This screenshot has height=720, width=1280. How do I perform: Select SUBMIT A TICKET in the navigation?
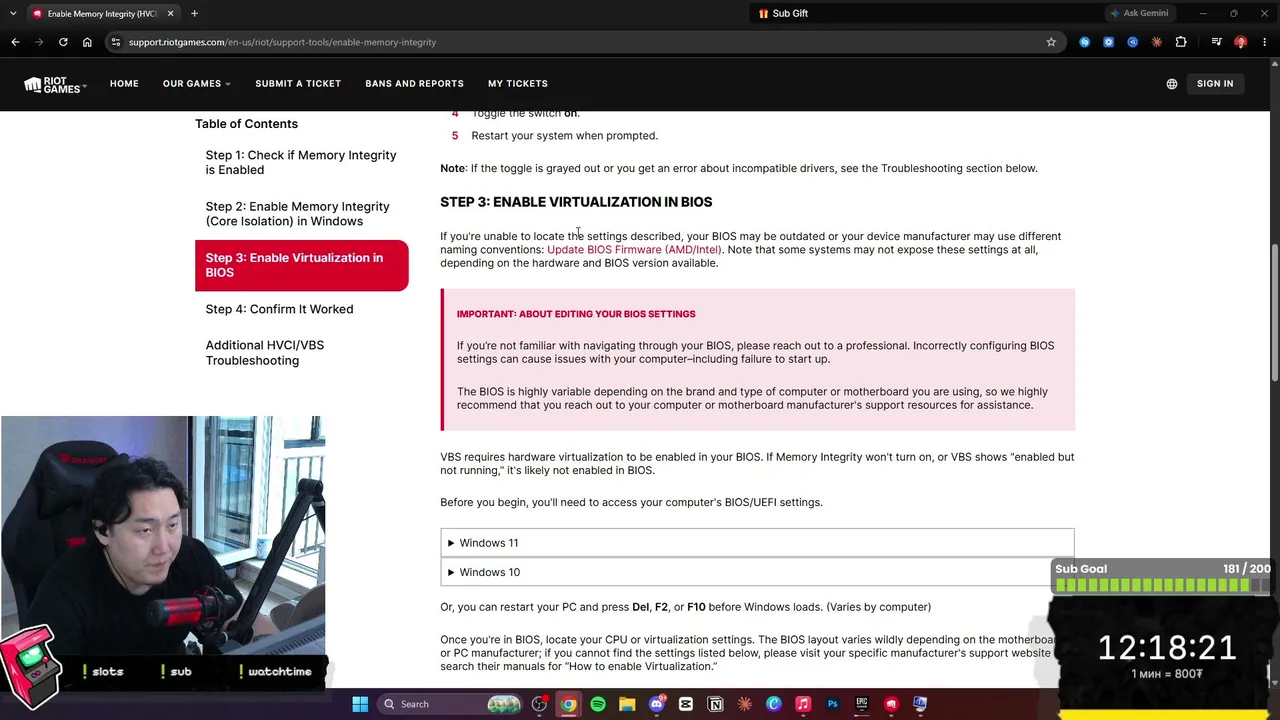[x=298, y=84]
